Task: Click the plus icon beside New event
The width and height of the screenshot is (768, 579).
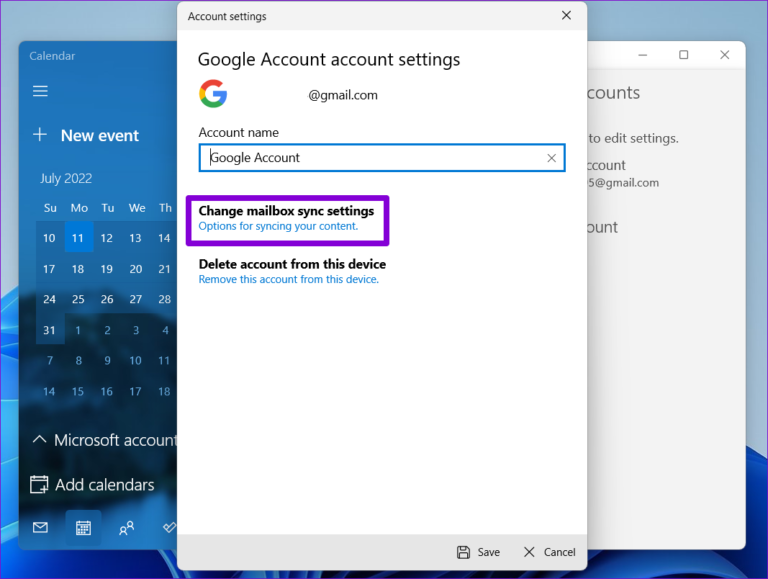Action: coord(40,135)
